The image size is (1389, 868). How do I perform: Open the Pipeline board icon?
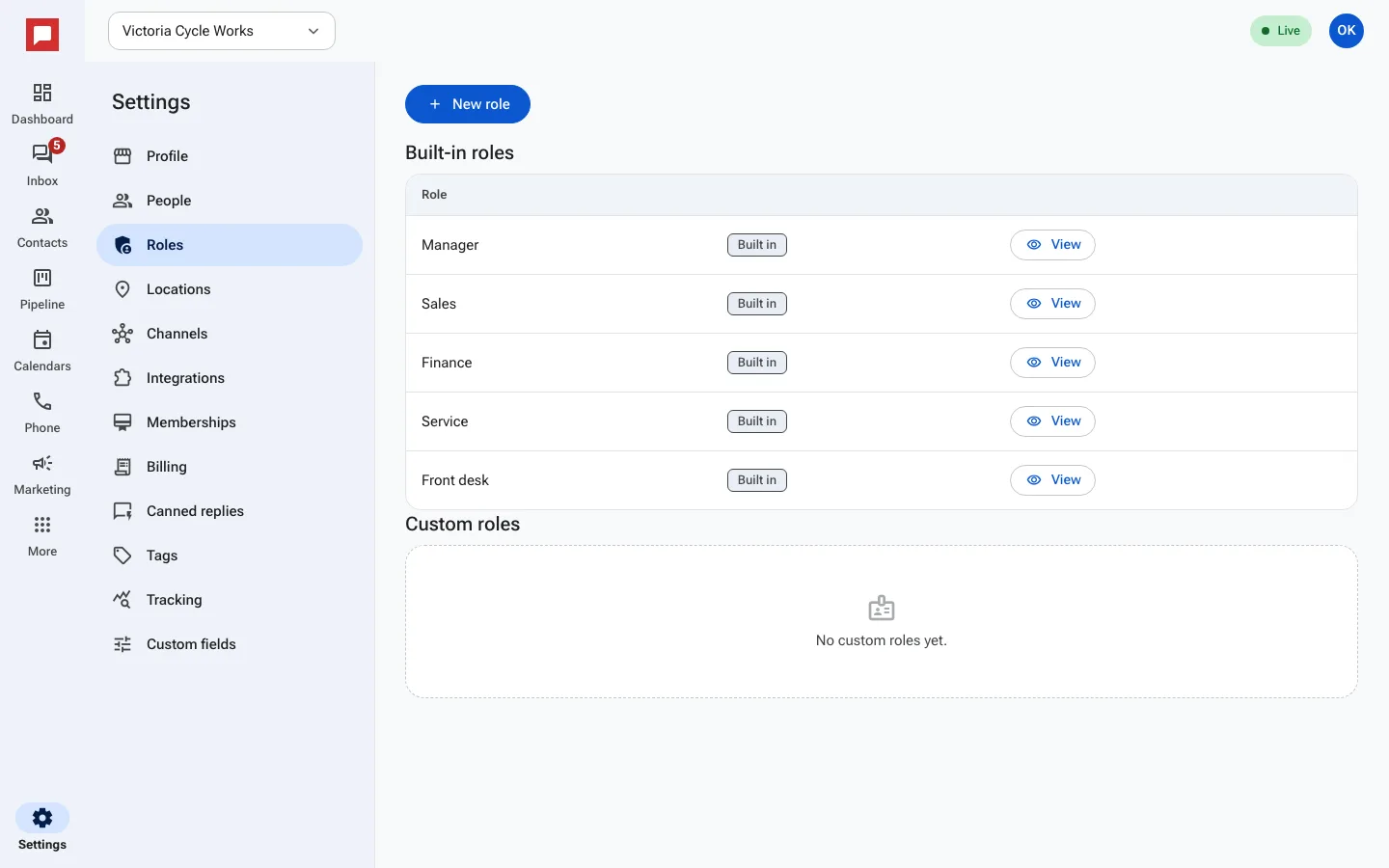tap(42, 278)
